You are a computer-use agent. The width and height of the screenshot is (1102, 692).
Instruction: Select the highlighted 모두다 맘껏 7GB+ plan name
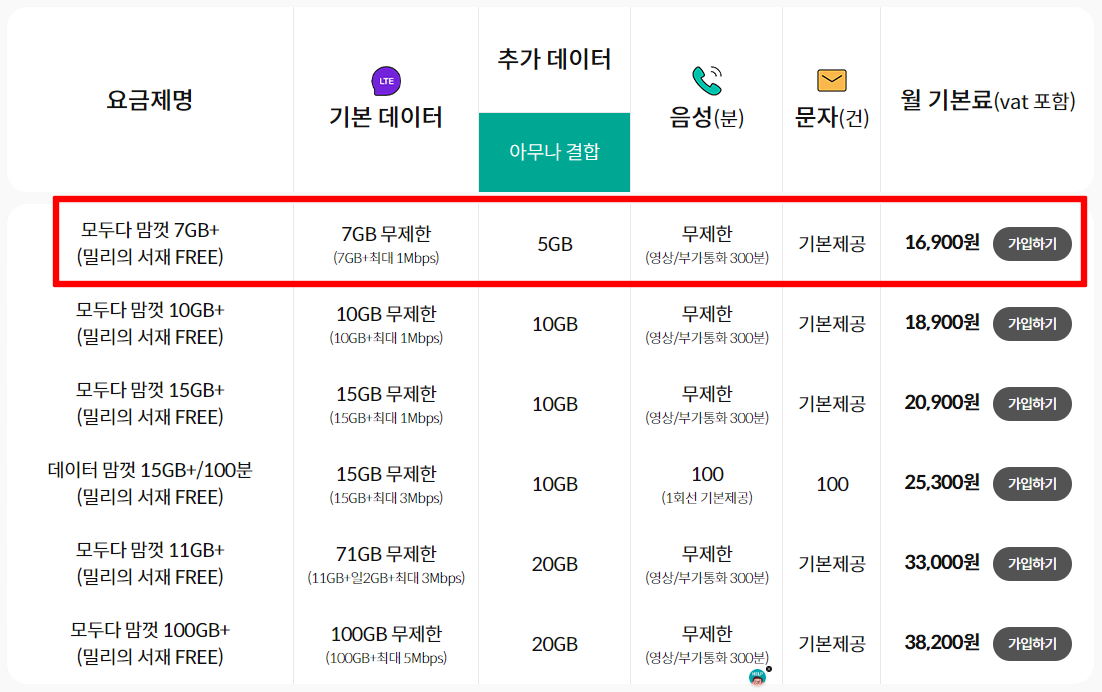point(149,243)
